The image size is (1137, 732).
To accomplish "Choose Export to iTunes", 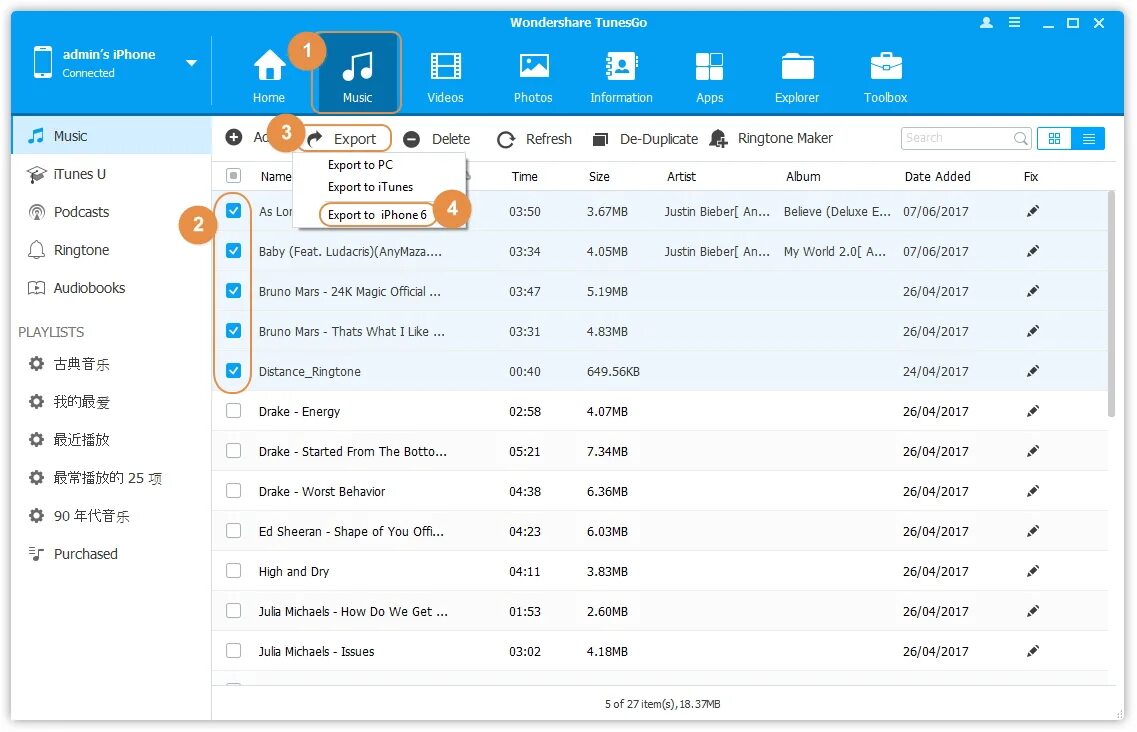I will 371,187.
